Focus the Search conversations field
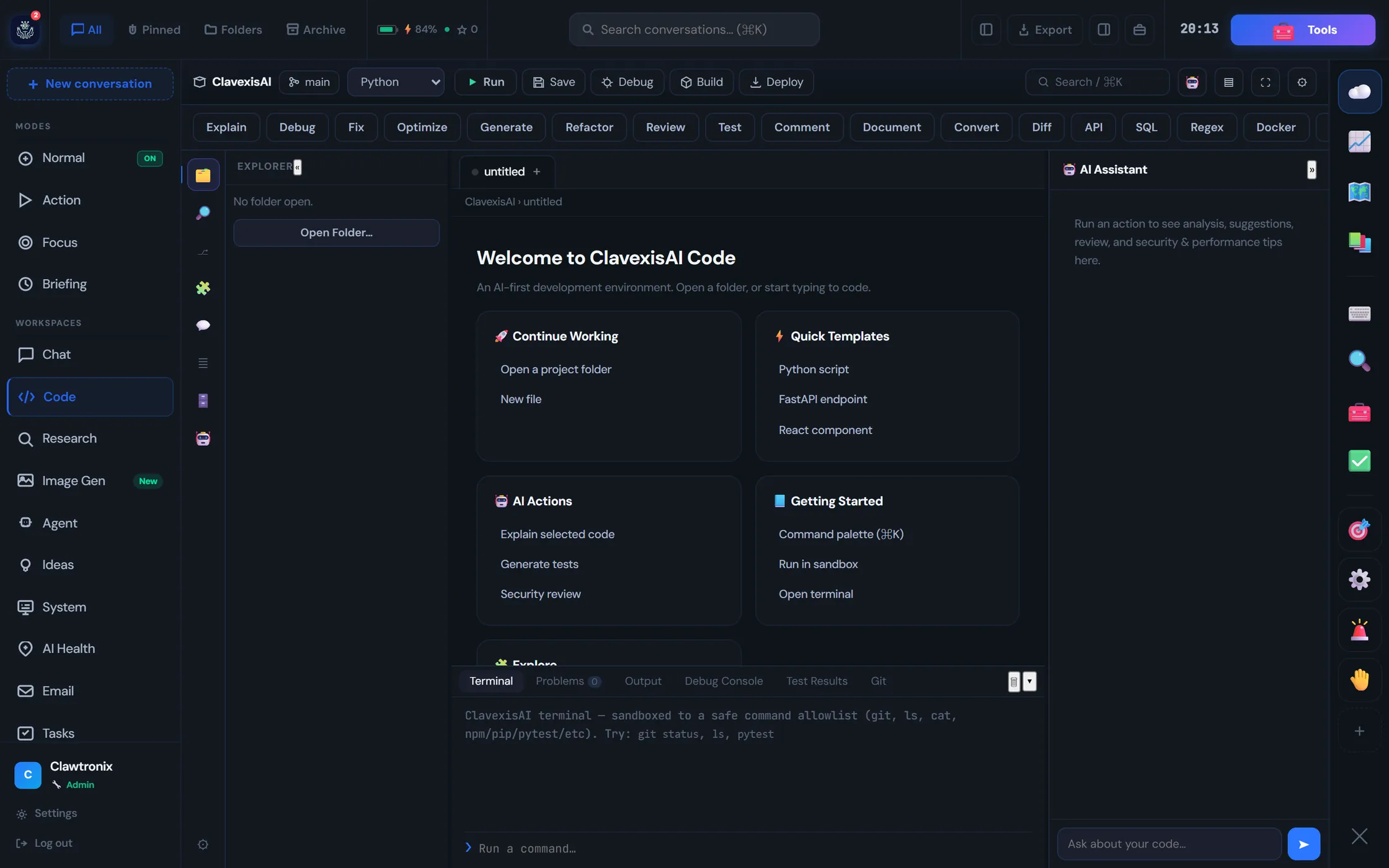 pos(694,30)
